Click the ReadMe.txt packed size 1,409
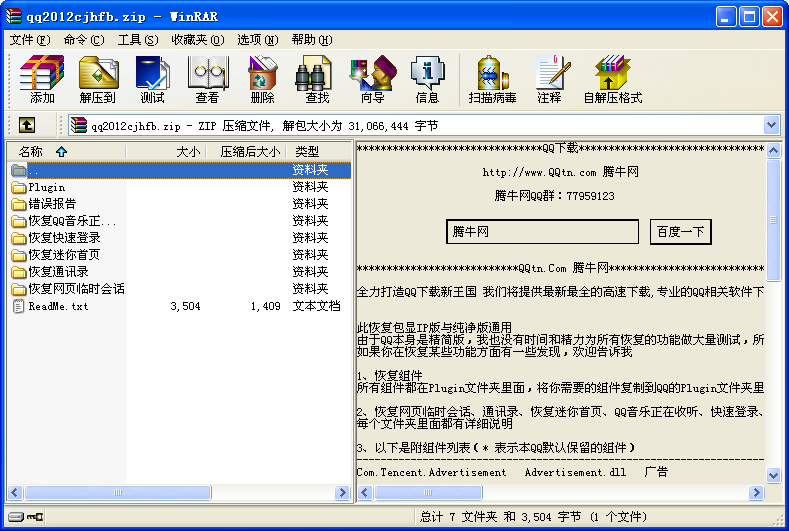Screen dimensions: 789x531 [265, 306]
